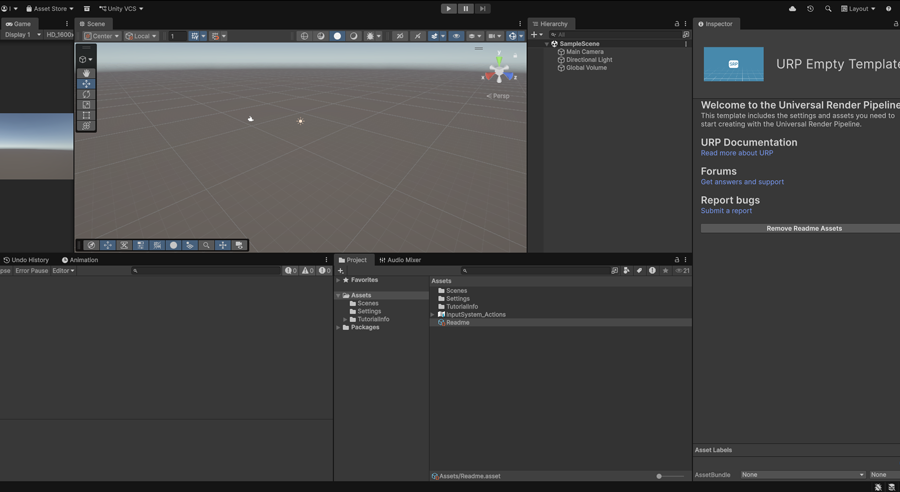Open the Center pivot mode dropdown
The image size is (900, 492).
pyautogui.click(x=101, y=36)
